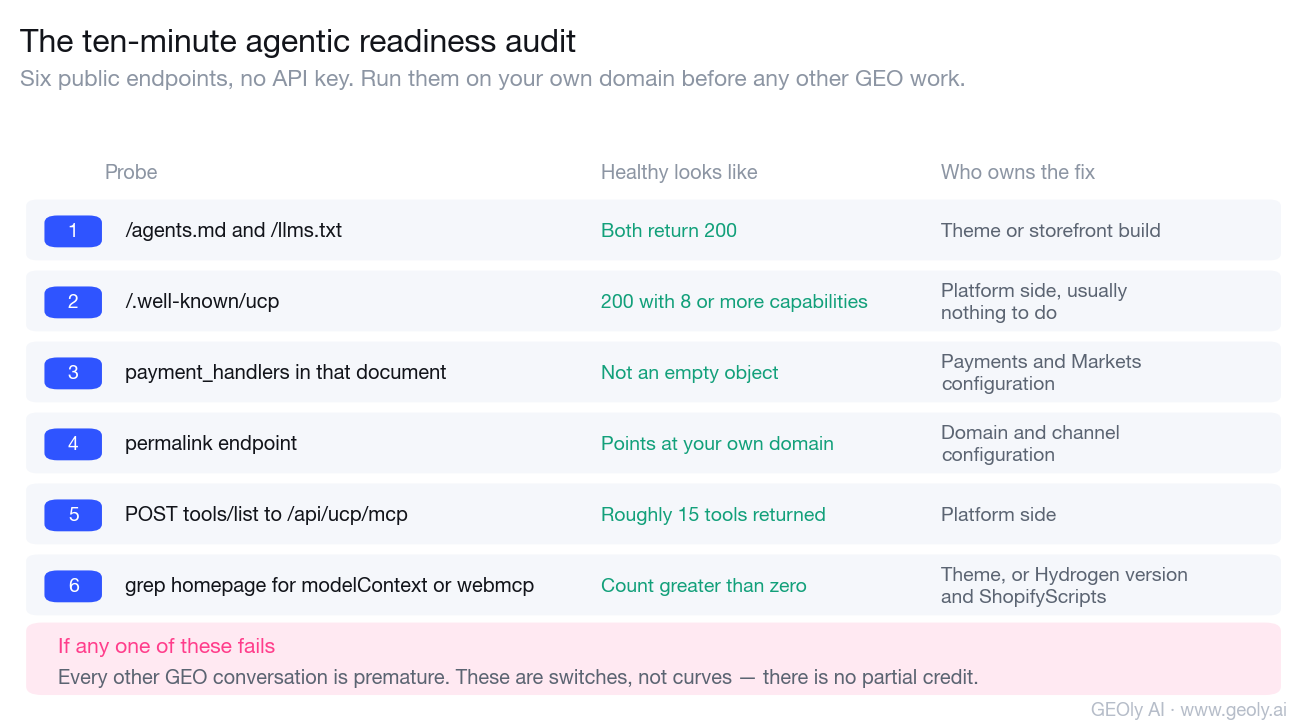The width and height of the screenshot is (1307, 724).
Task: Click "Points at your own domain"
Action: coord(717,443)
